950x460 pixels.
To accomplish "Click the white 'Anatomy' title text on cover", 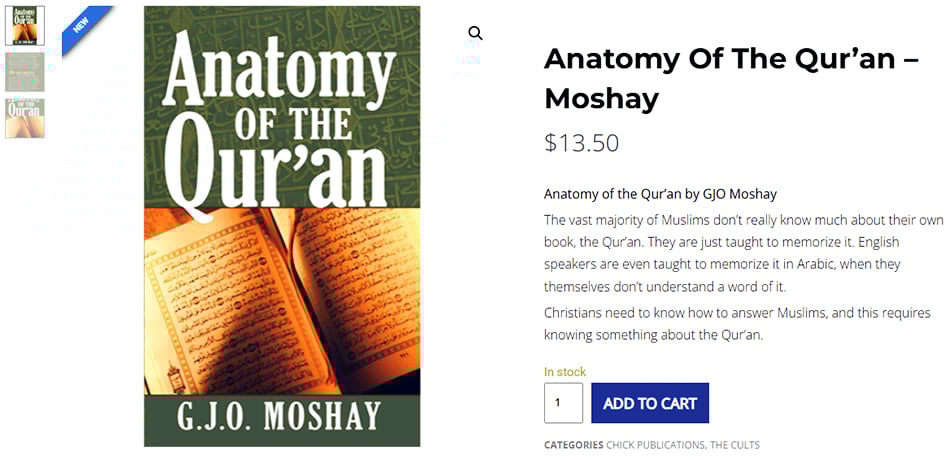I will click(280, 70).
